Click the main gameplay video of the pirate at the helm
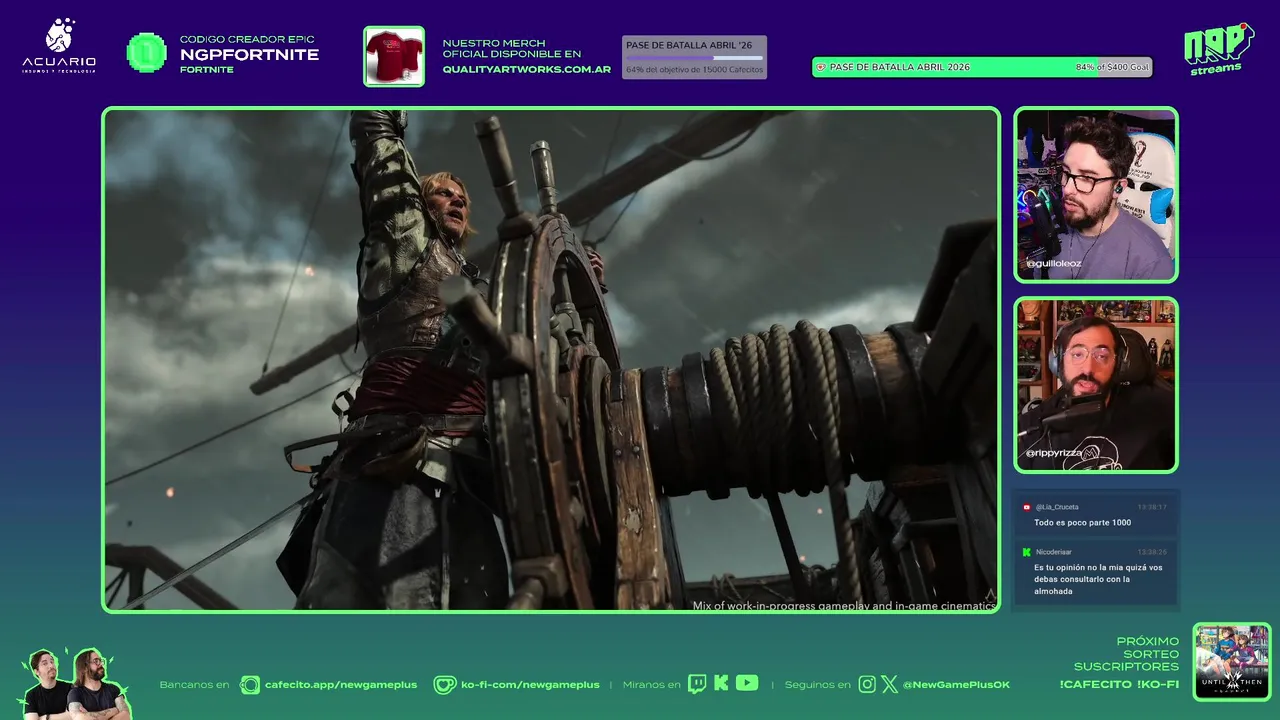1280x720 pixels. (551, 360)
